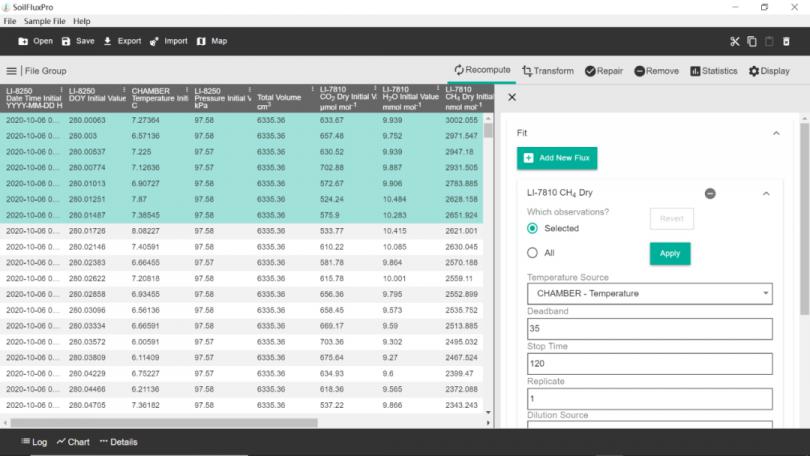Screen dimensions: 810x456
Task: Open the Sample File menu
Action: coord(44,21)
